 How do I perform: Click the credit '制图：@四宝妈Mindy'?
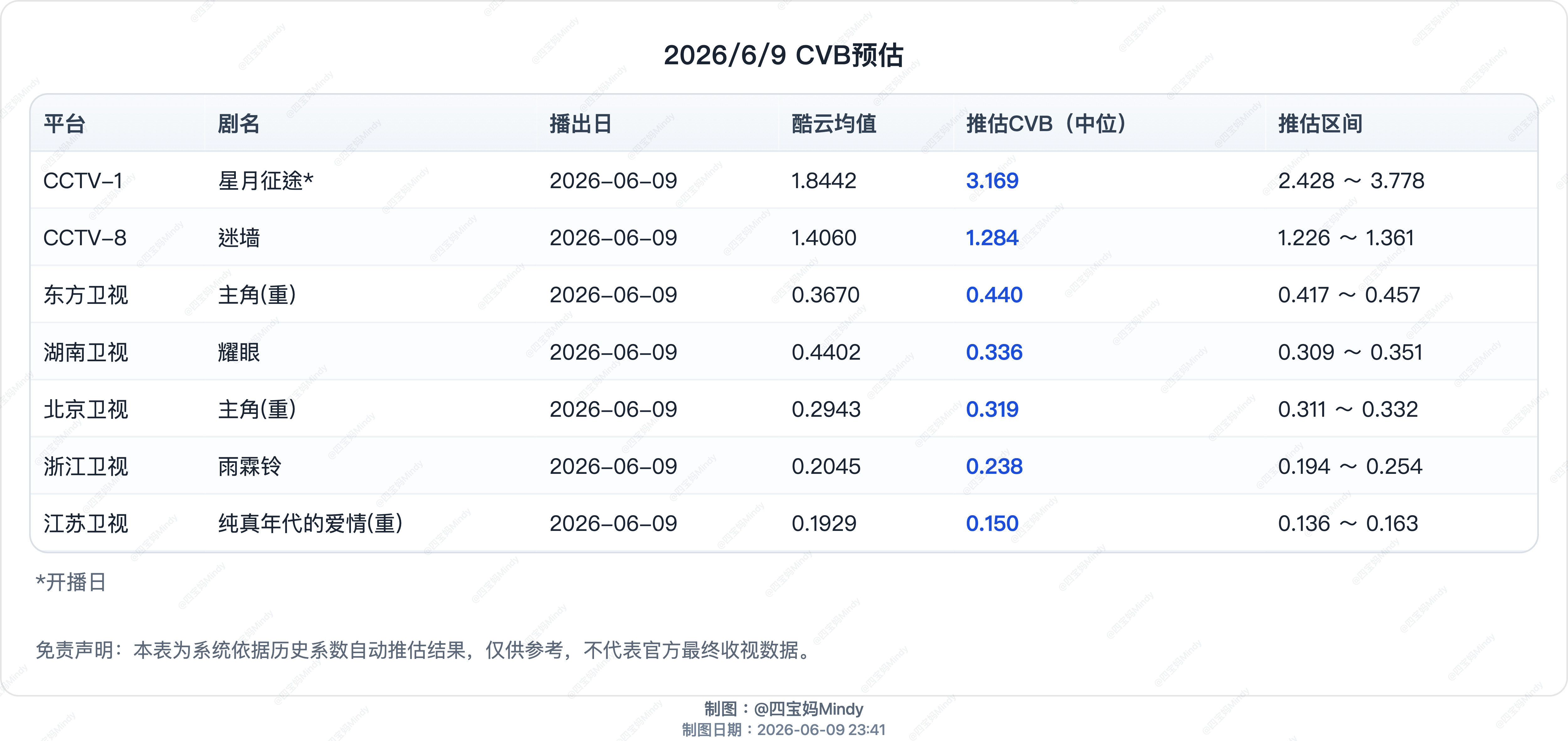point(783,709)
